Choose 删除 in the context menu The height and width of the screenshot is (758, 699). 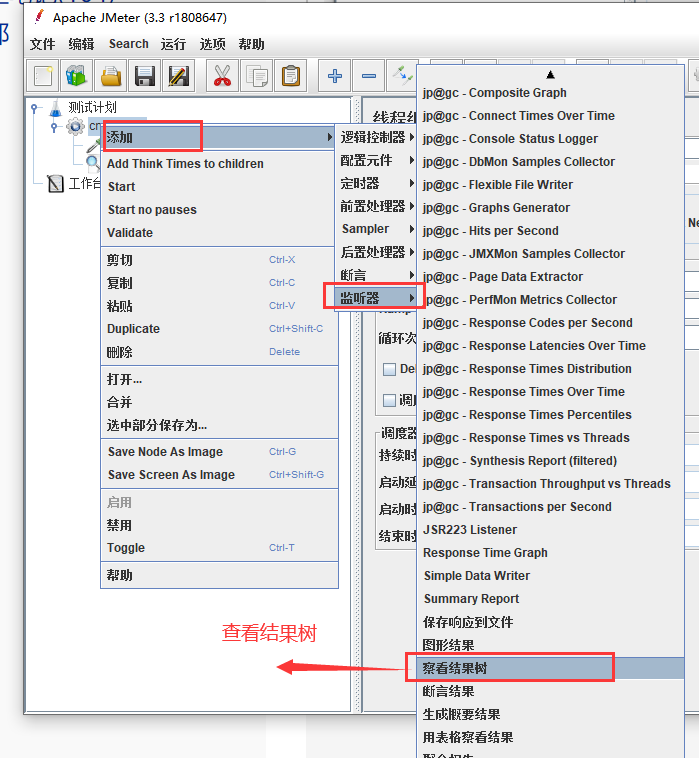pyautogui.click(x=219, y=352)
